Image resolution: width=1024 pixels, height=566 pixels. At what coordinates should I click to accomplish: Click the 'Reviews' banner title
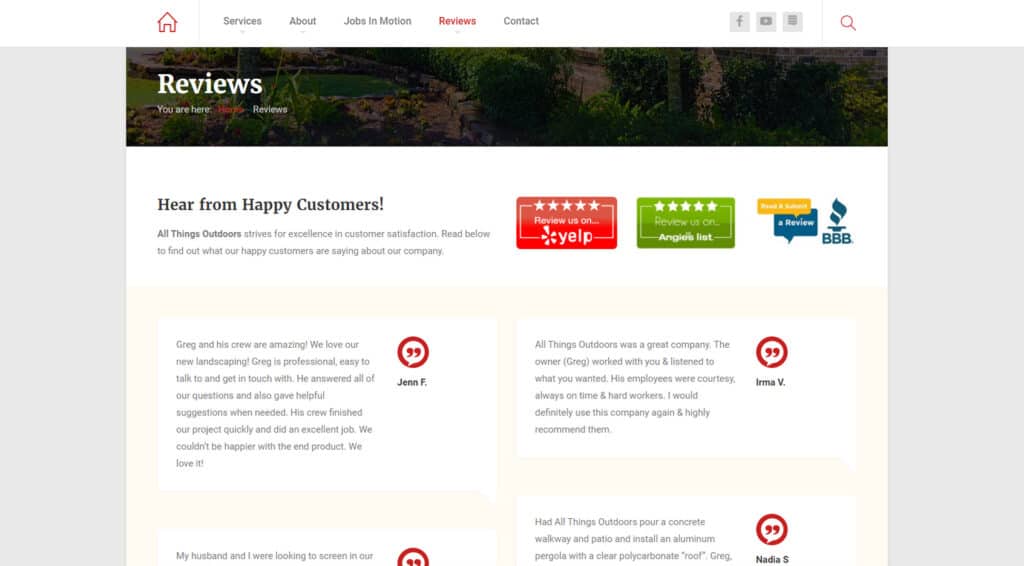pyautogui.click(x=210, y=84)
